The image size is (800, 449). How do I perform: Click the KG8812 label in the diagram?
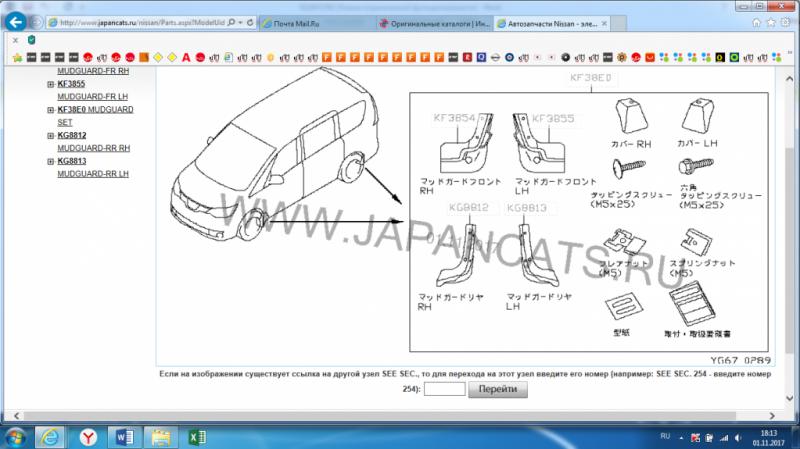[468, 207]
